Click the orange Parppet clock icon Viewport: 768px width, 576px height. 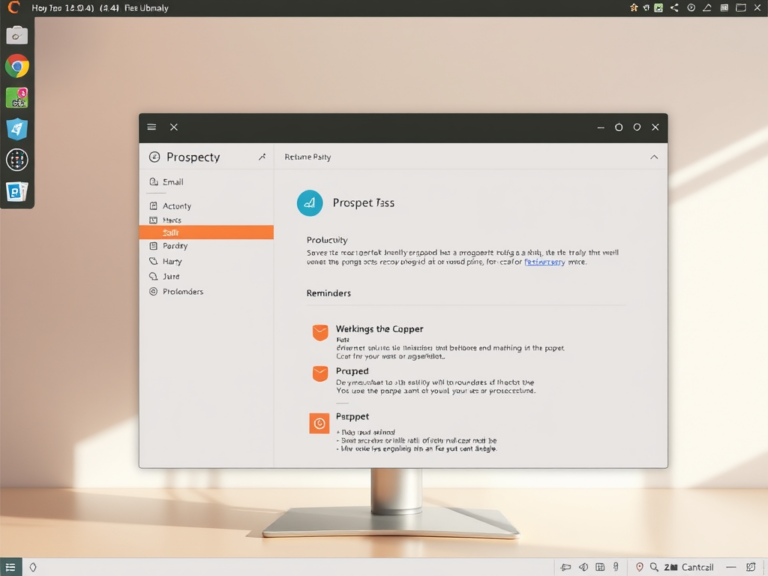tap(320, 423)
